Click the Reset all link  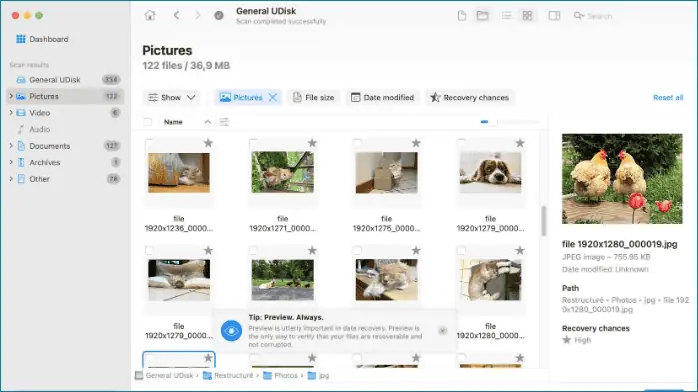click(668, 97)
